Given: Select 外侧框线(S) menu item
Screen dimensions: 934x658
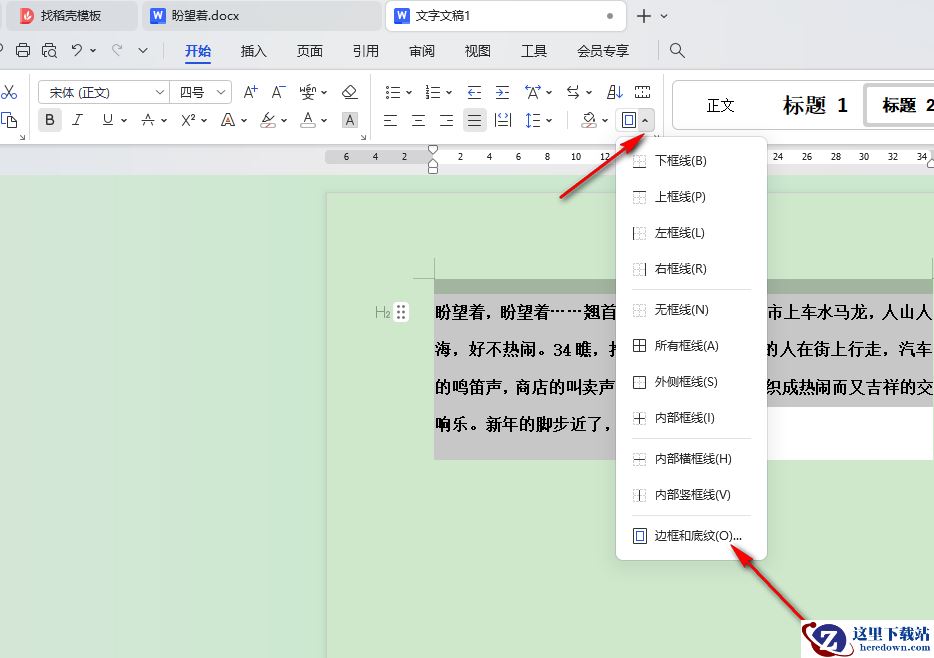Looking at the screenshot, I should (691, 382).
